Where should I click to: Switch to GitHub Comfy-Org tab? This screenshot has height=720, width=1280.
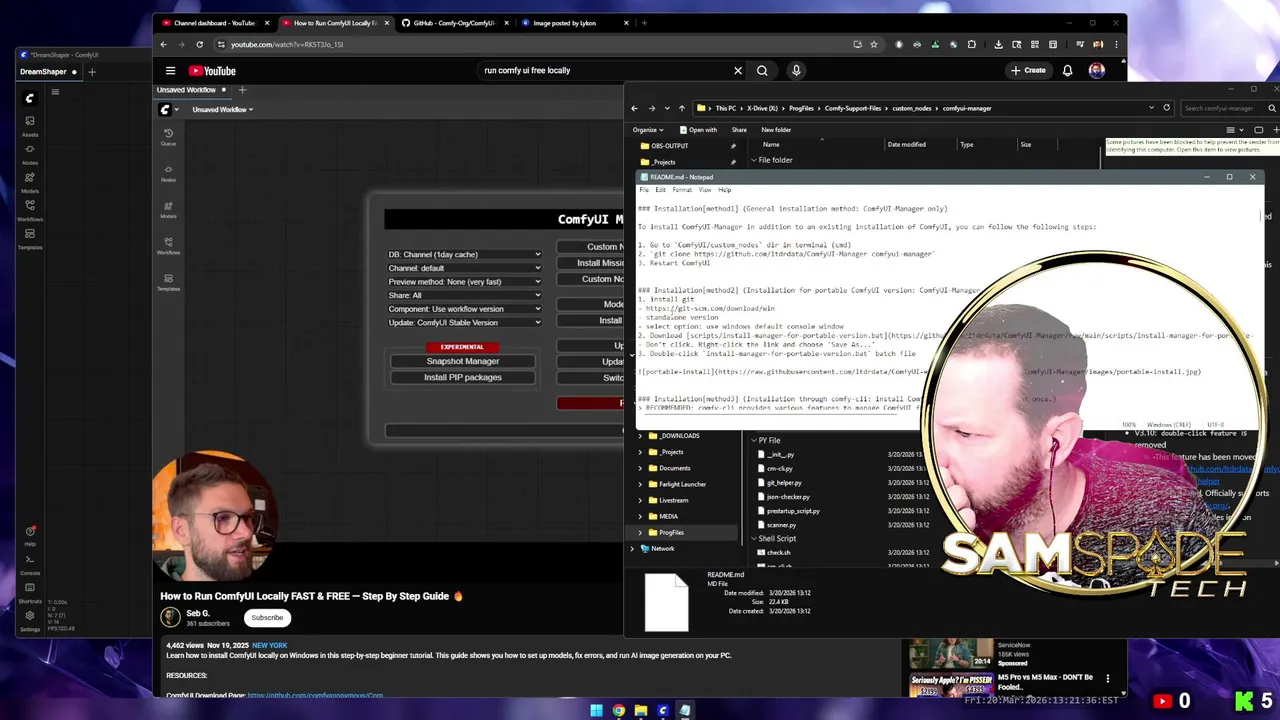[454, 23]
